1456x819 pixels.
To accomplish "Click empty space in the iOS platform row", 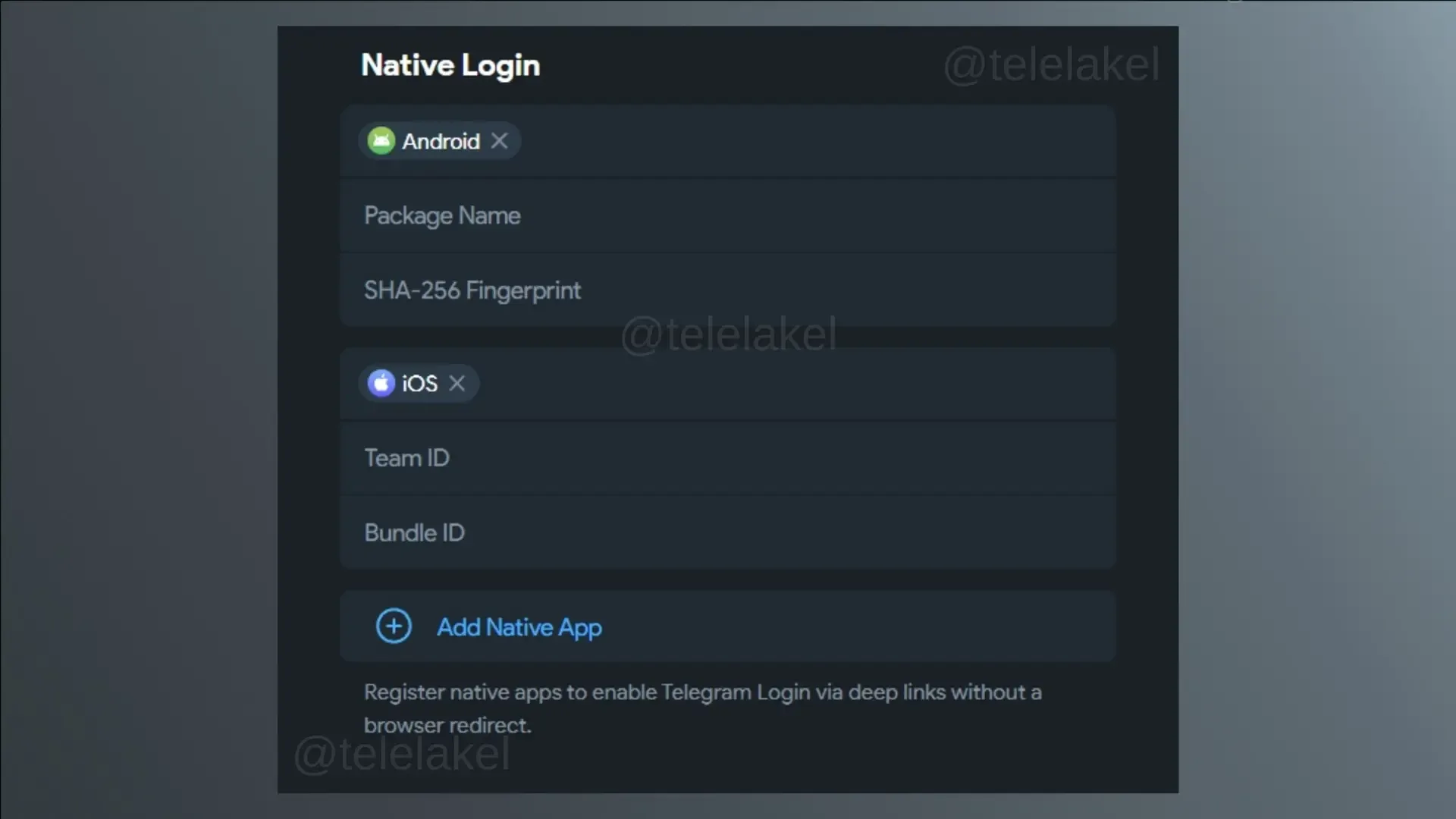I will coord(796,384).
